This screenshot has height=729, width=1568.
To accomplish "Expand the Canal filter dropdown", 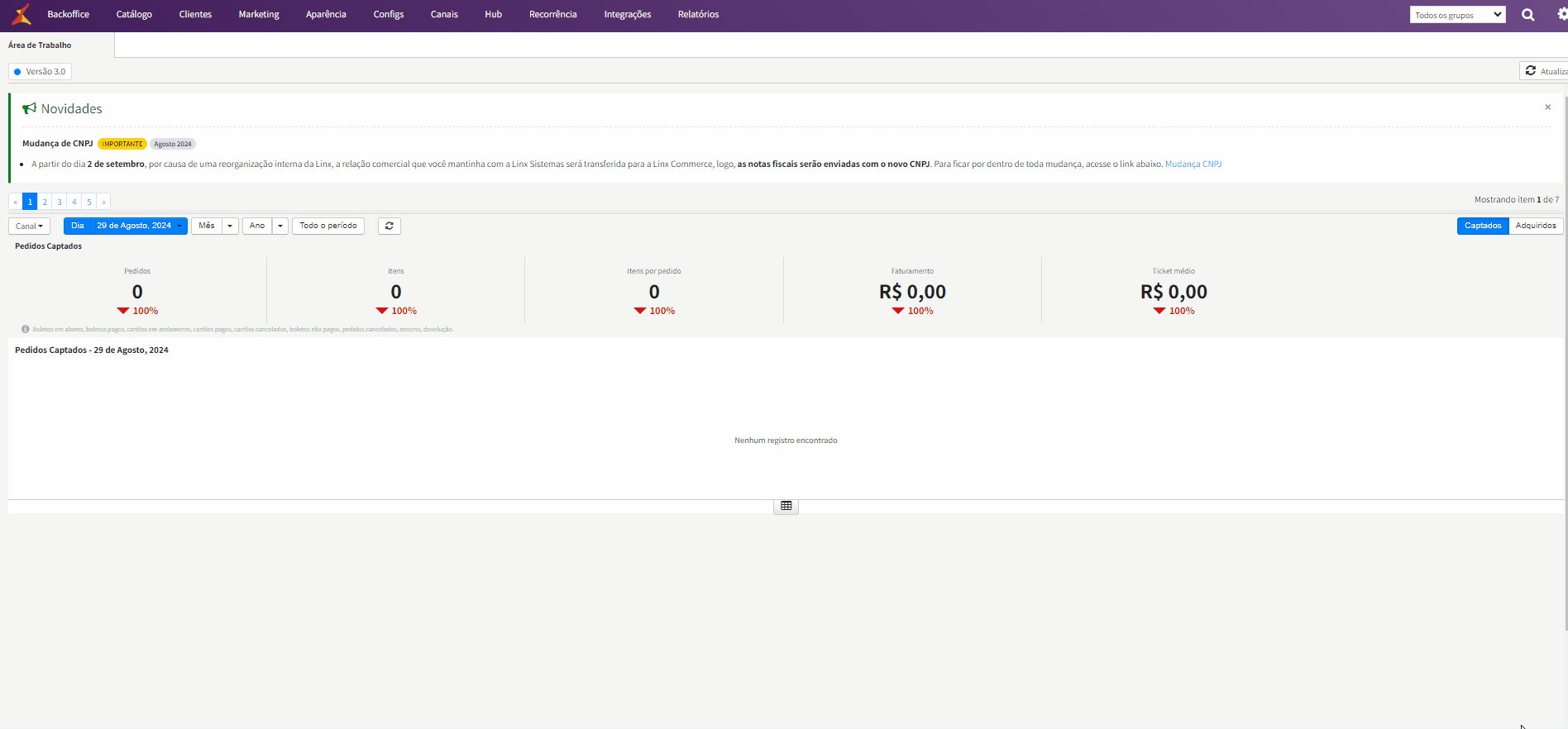I will pyautogui.click(x=29, y=226).
